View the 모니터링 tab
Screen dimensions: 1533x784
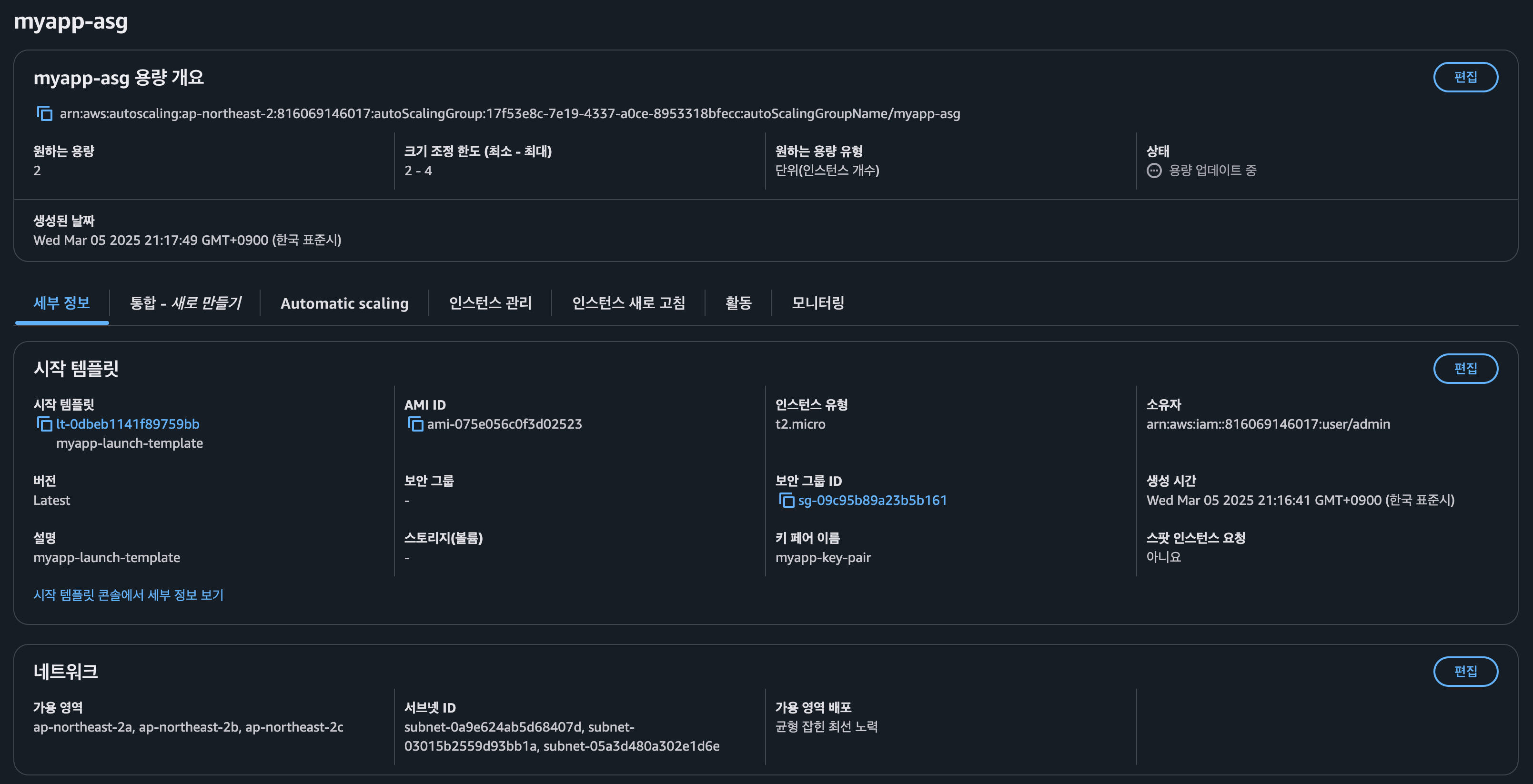[817, 303]
